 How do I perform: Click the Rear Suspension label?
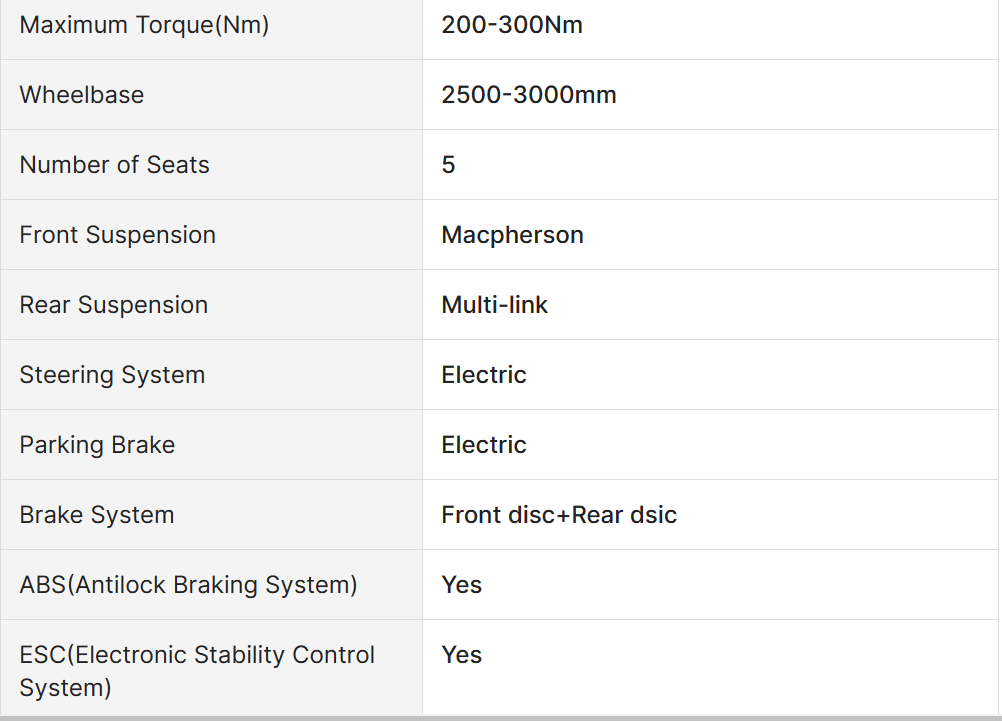tap(113, 305)
